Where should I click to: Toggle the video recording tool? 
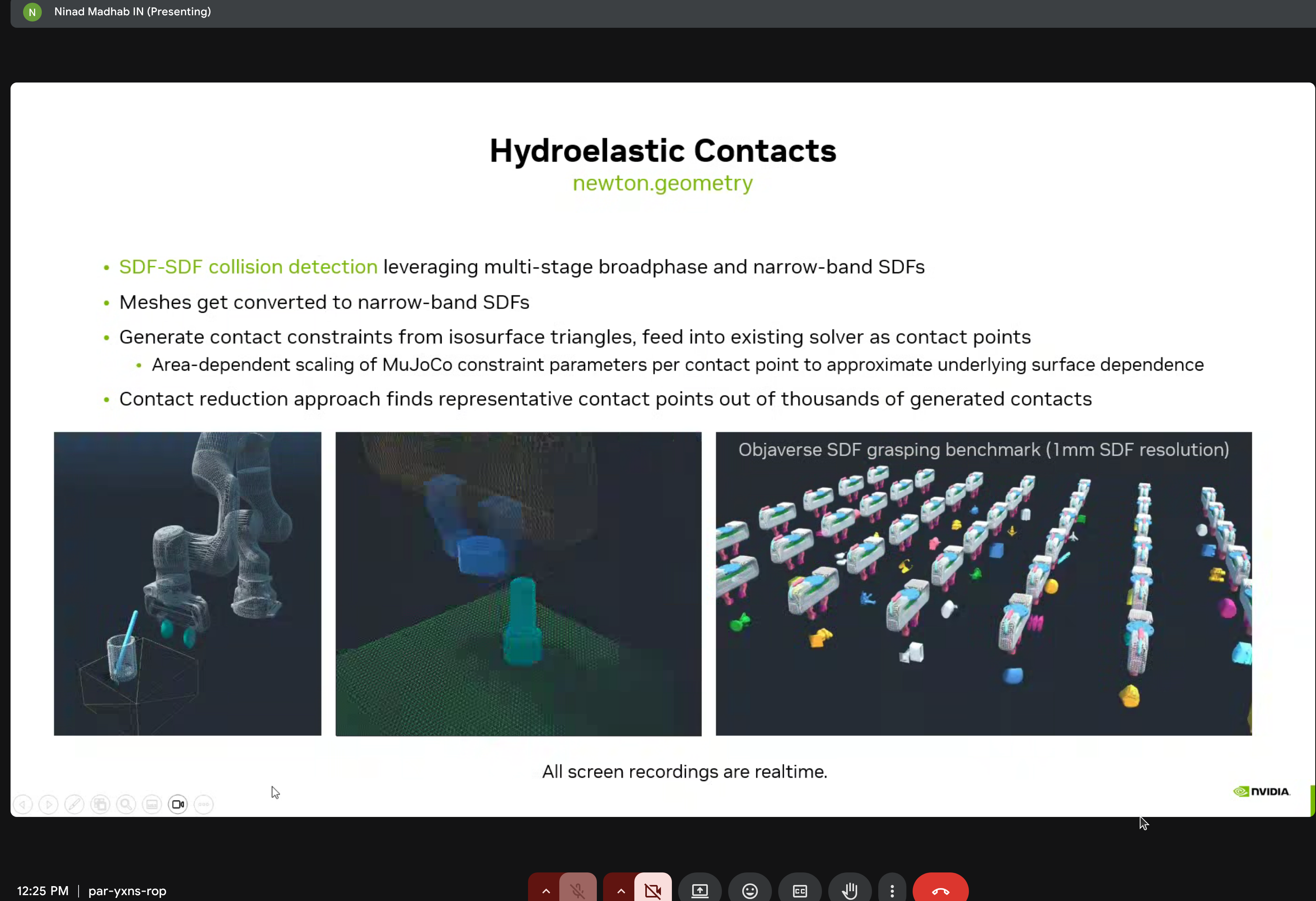coord(178,804)
